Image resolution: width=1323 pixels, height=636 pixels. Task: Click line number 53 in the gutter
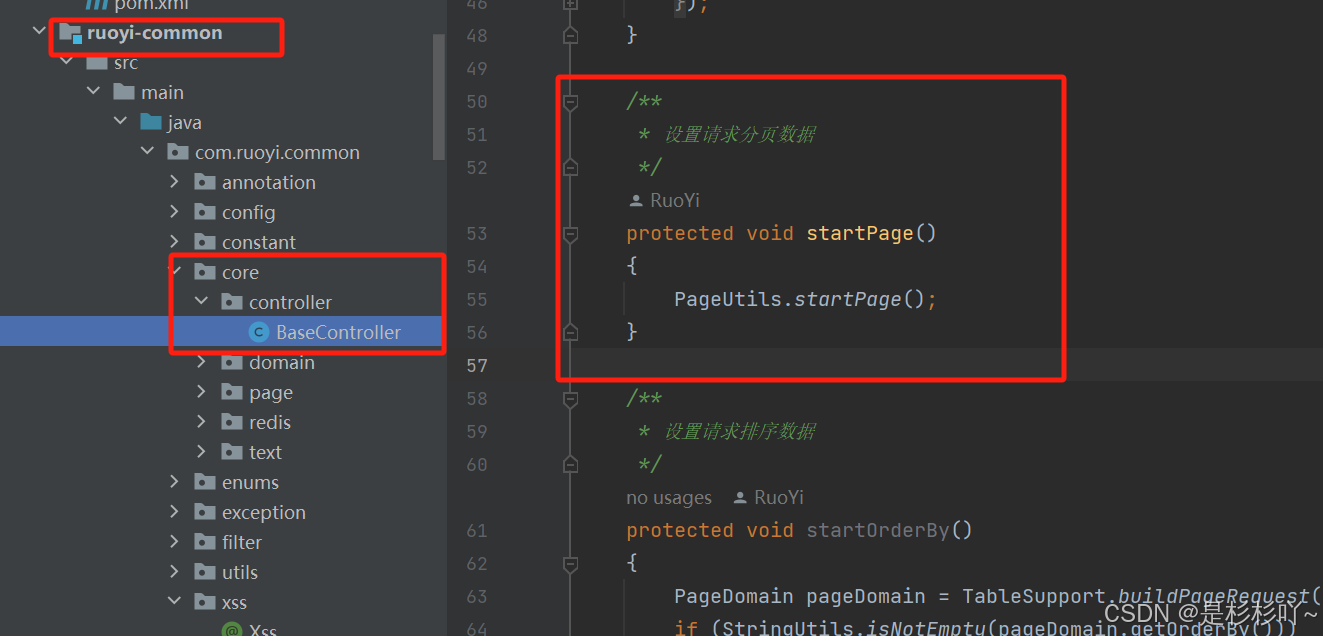click(477, 233)
